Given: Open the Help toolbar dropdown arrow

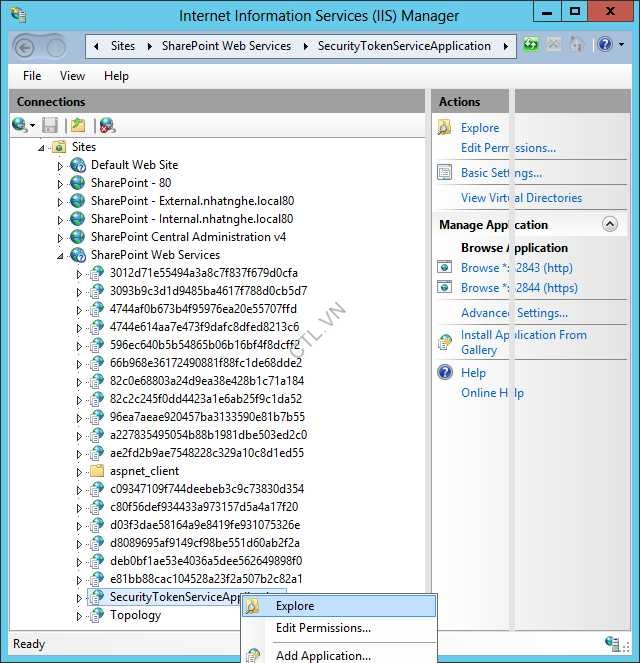Looking at the screenshot, I should pyautogui.click(x=621, y=44).
